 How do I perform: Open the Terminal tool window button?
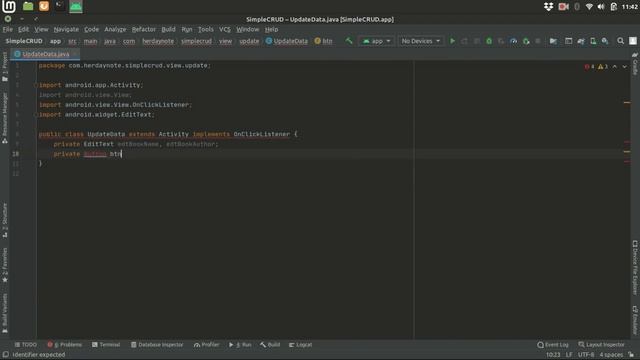click(106, 345)
